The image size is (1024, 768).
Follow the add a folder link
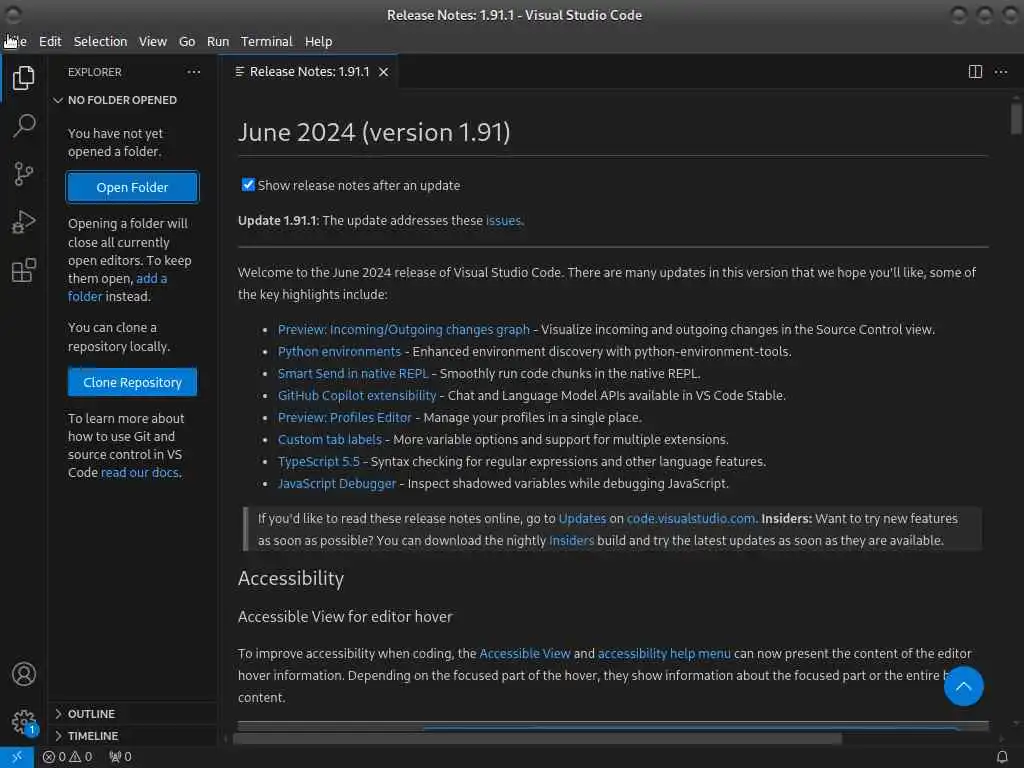click(118, 287)
